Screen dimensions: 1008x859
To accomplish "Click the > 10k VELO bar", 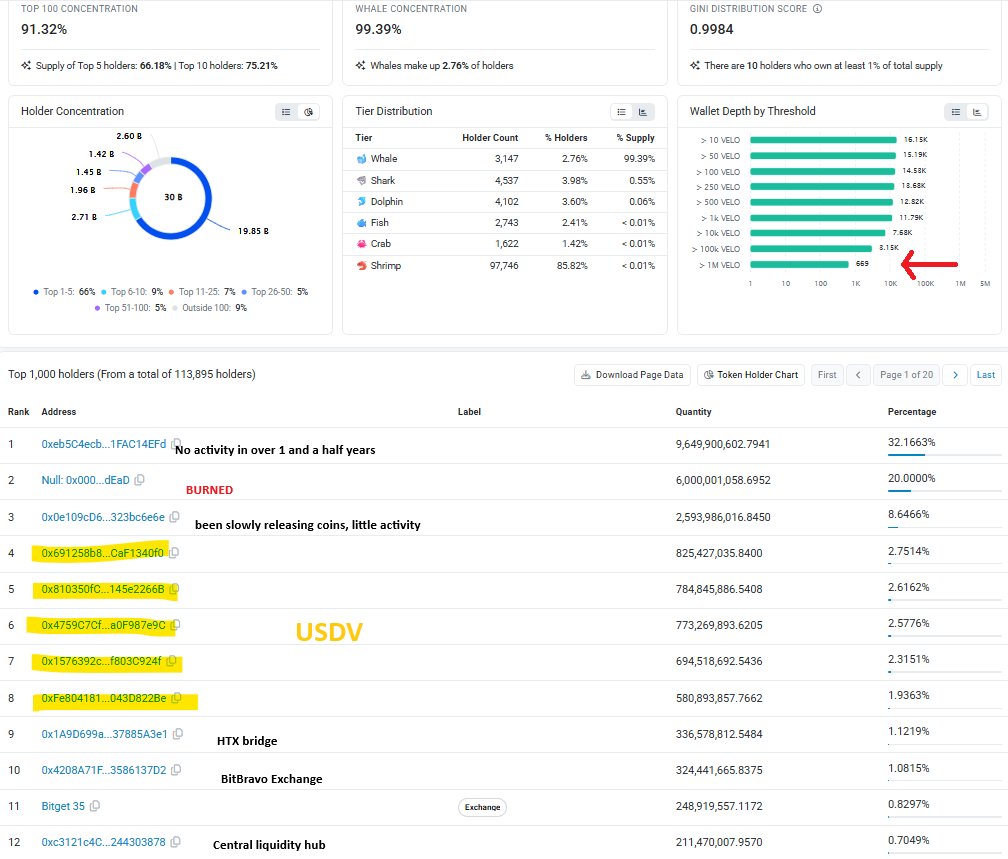I will click(818, 233).
